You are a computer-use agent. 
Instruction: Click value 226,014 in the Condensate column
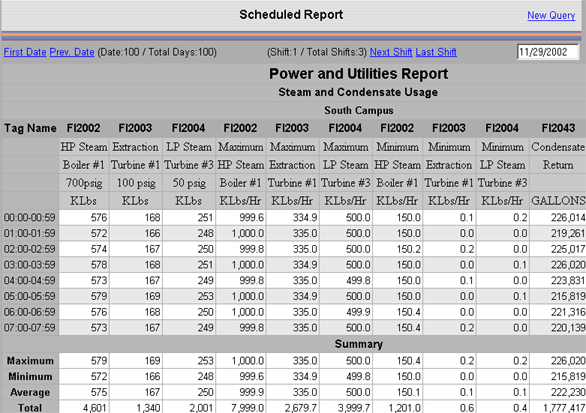568,217
